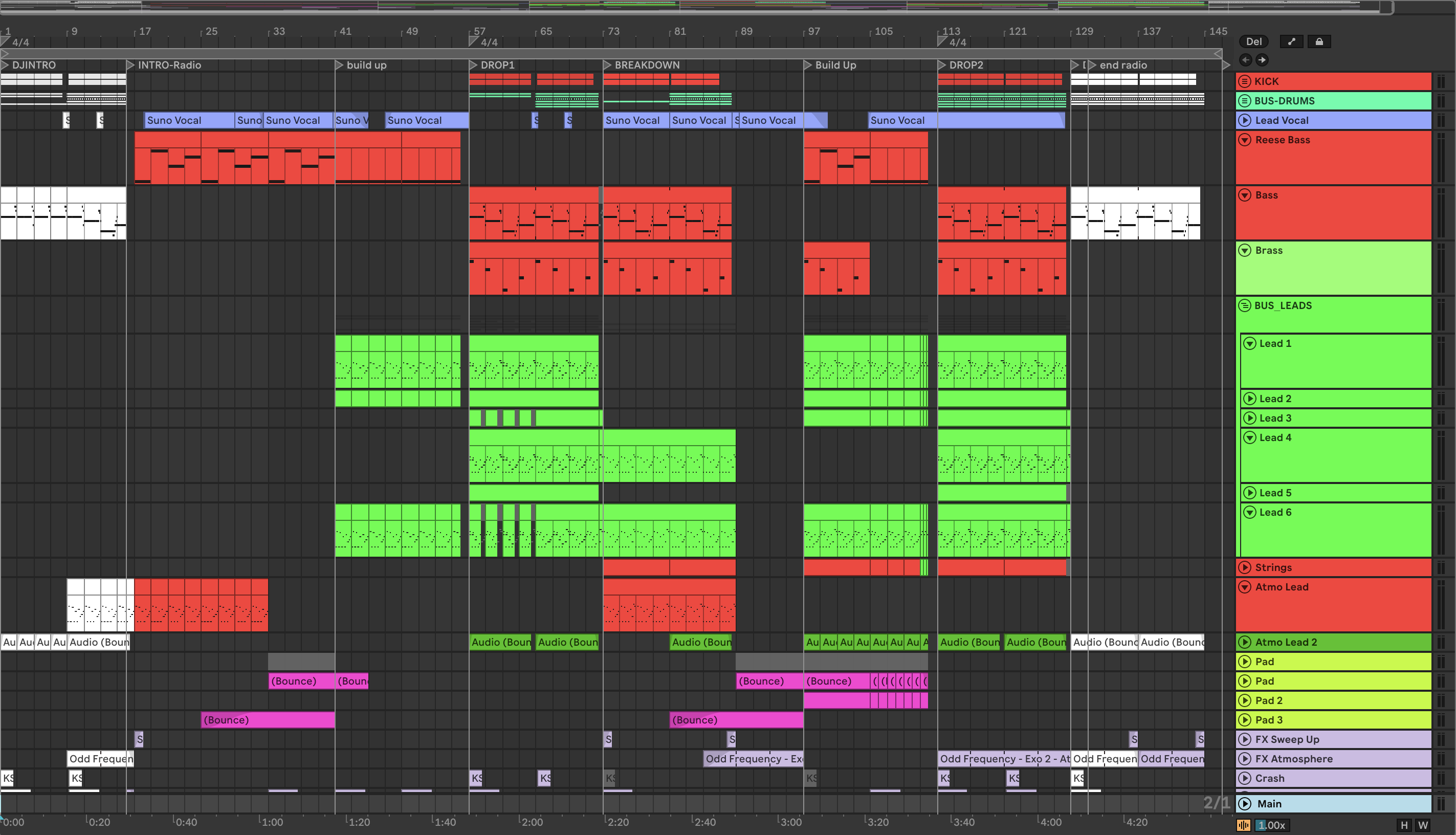Image resolution: width=1456 pixels, height=835 pixels.
Task: Unfold the Pad 3 track button
Action: [1244, 720]
